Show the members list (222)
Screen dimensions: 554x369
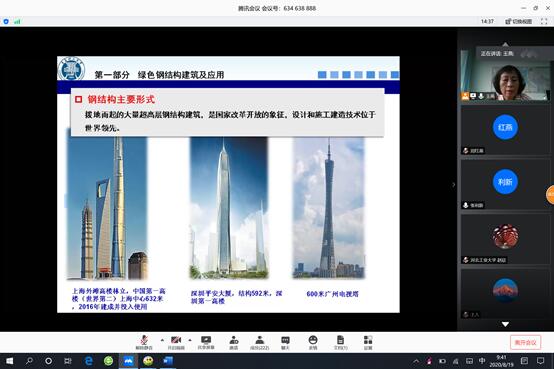tap(260, 342)
